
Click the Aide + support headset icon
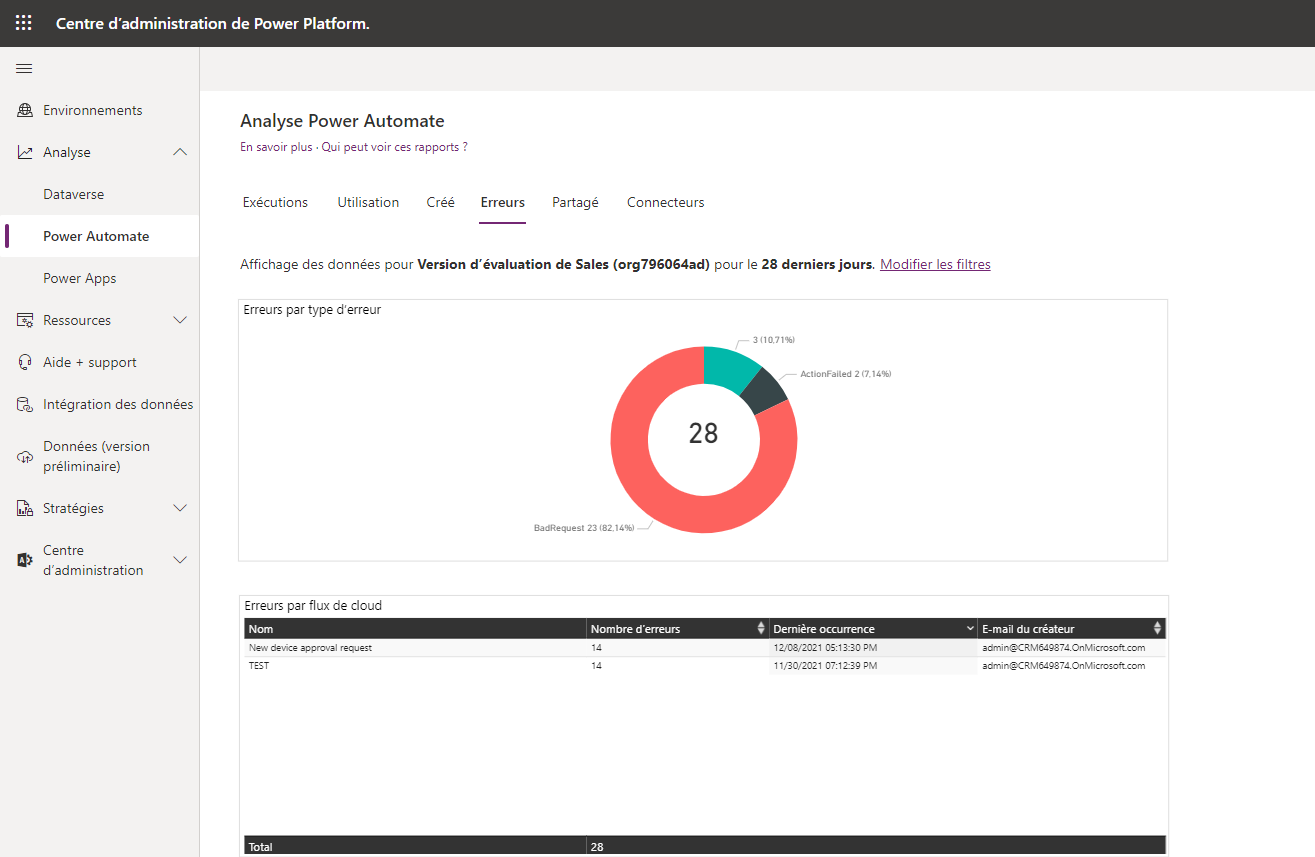(x=25, y=362)
